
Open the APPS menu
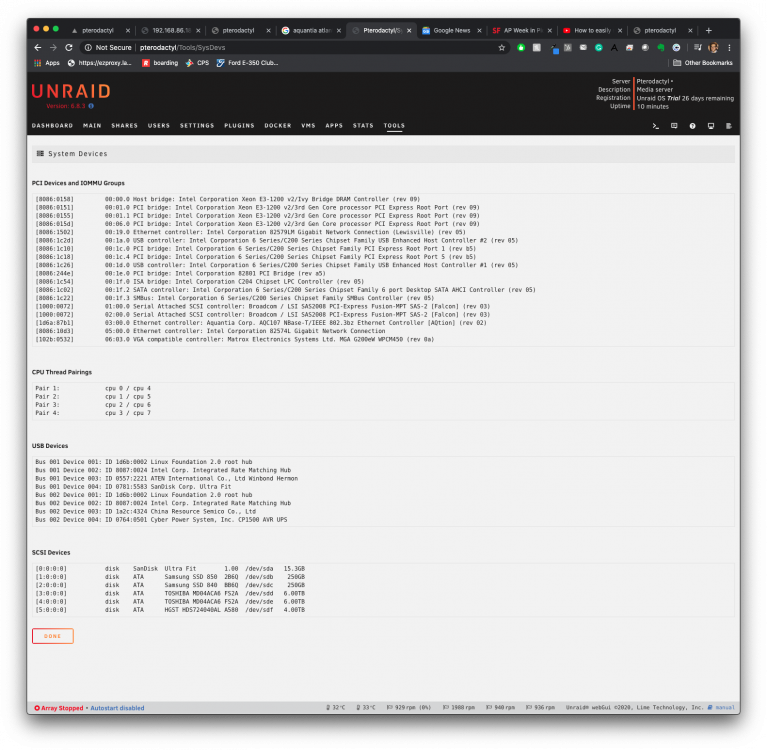point(334,126)
